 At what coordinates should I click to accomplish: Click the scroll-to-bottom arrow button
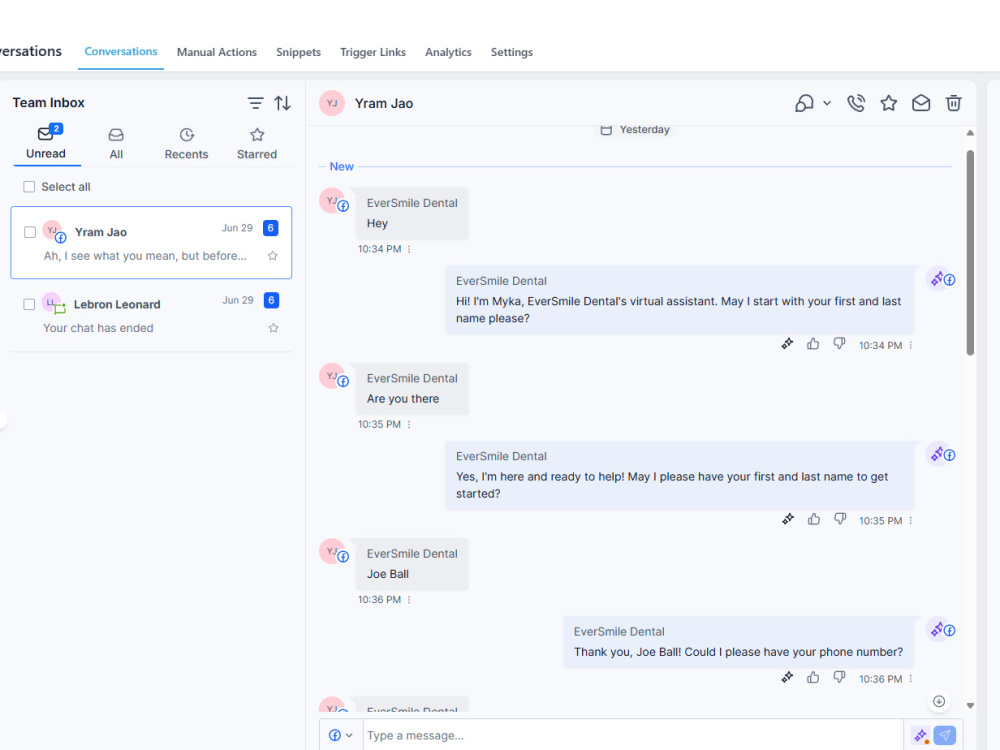[x=939, y=702]
